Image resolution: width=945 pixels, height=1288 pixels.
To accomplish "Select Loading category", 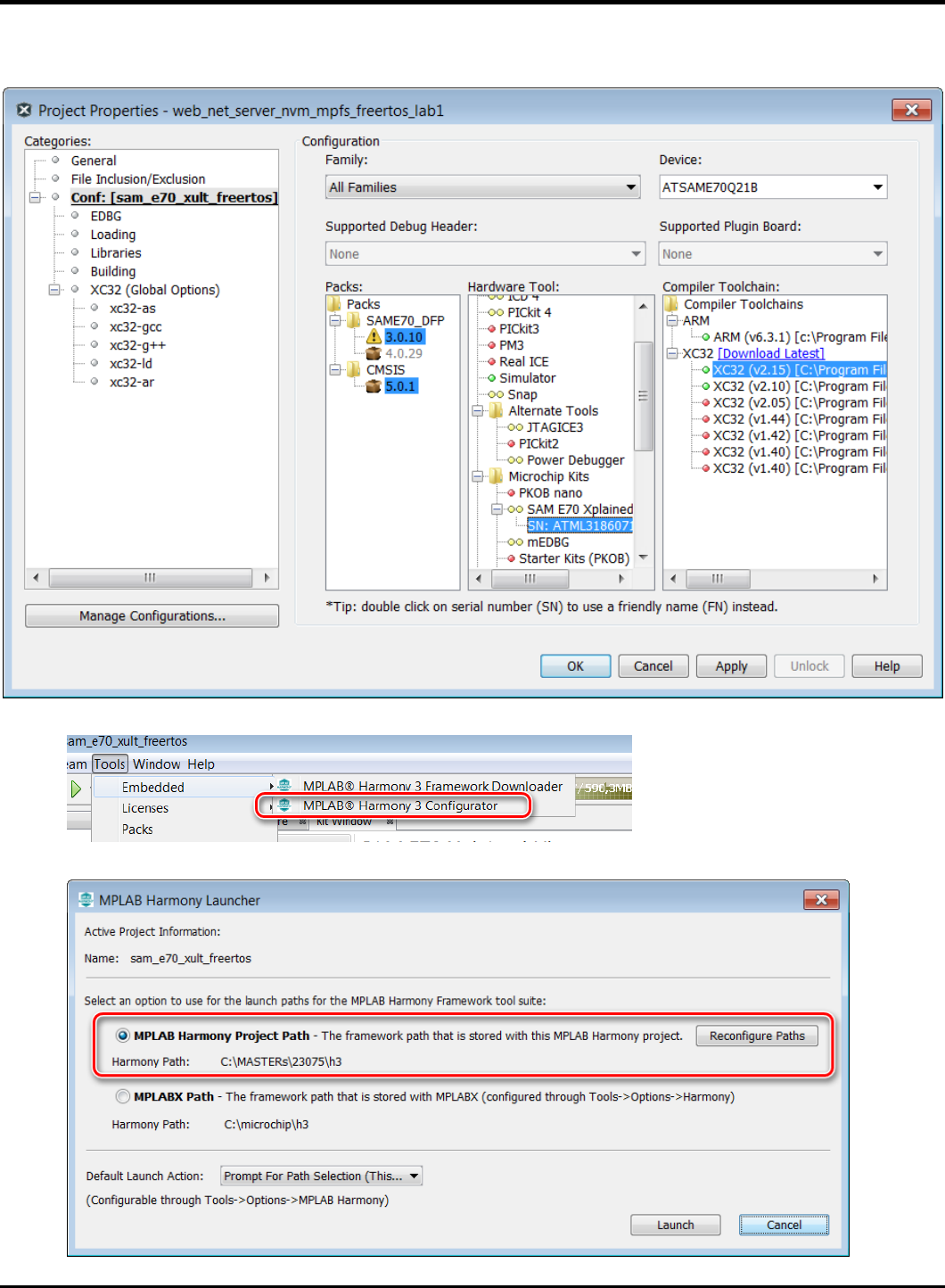I will pyautogui.click(x=112, y=235).
